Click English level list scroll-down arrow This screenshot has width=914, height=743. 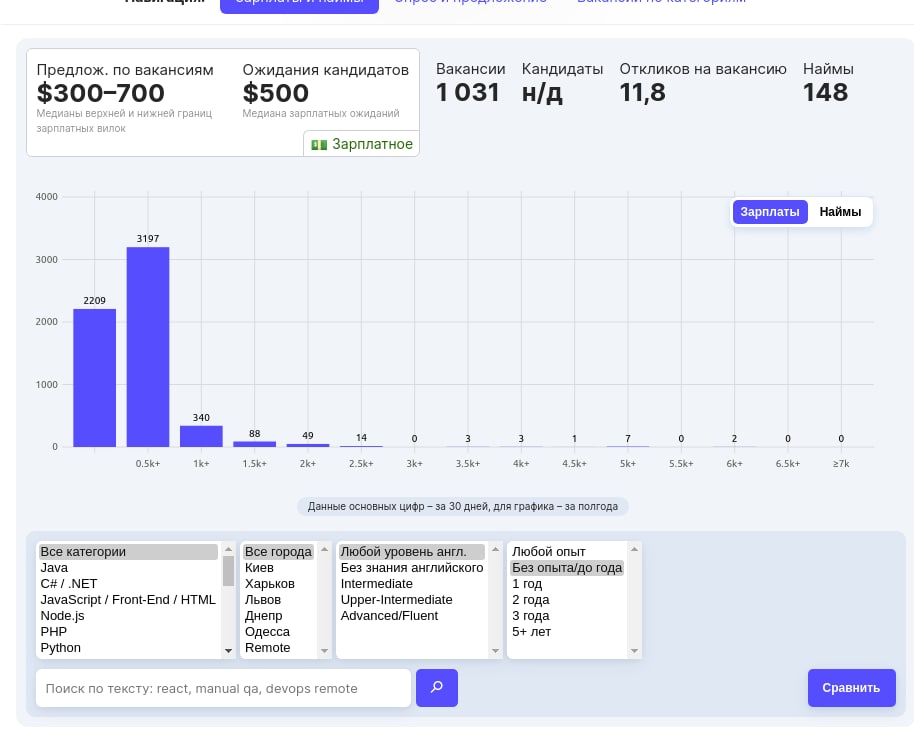[x=495, y=651]
